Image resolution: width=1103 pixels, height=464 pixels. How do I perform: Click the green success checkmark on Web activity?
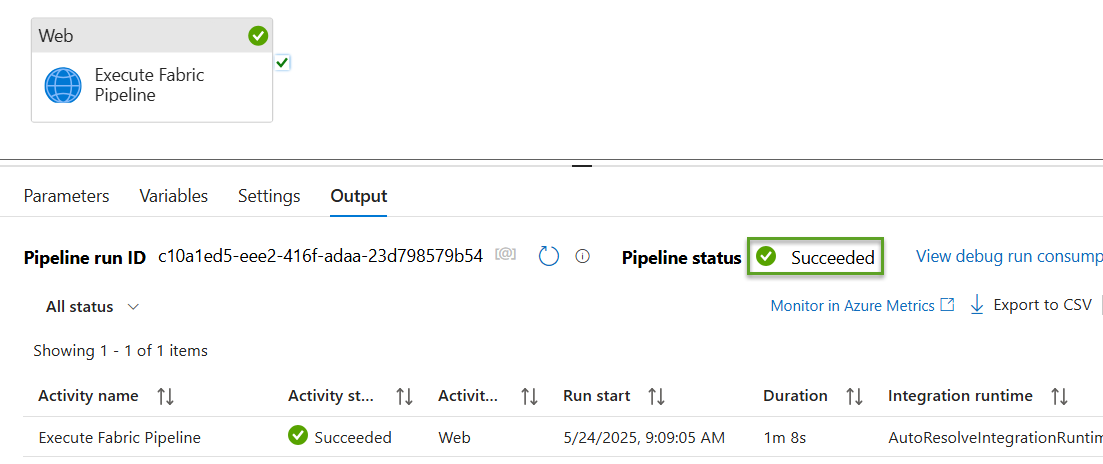258,36
